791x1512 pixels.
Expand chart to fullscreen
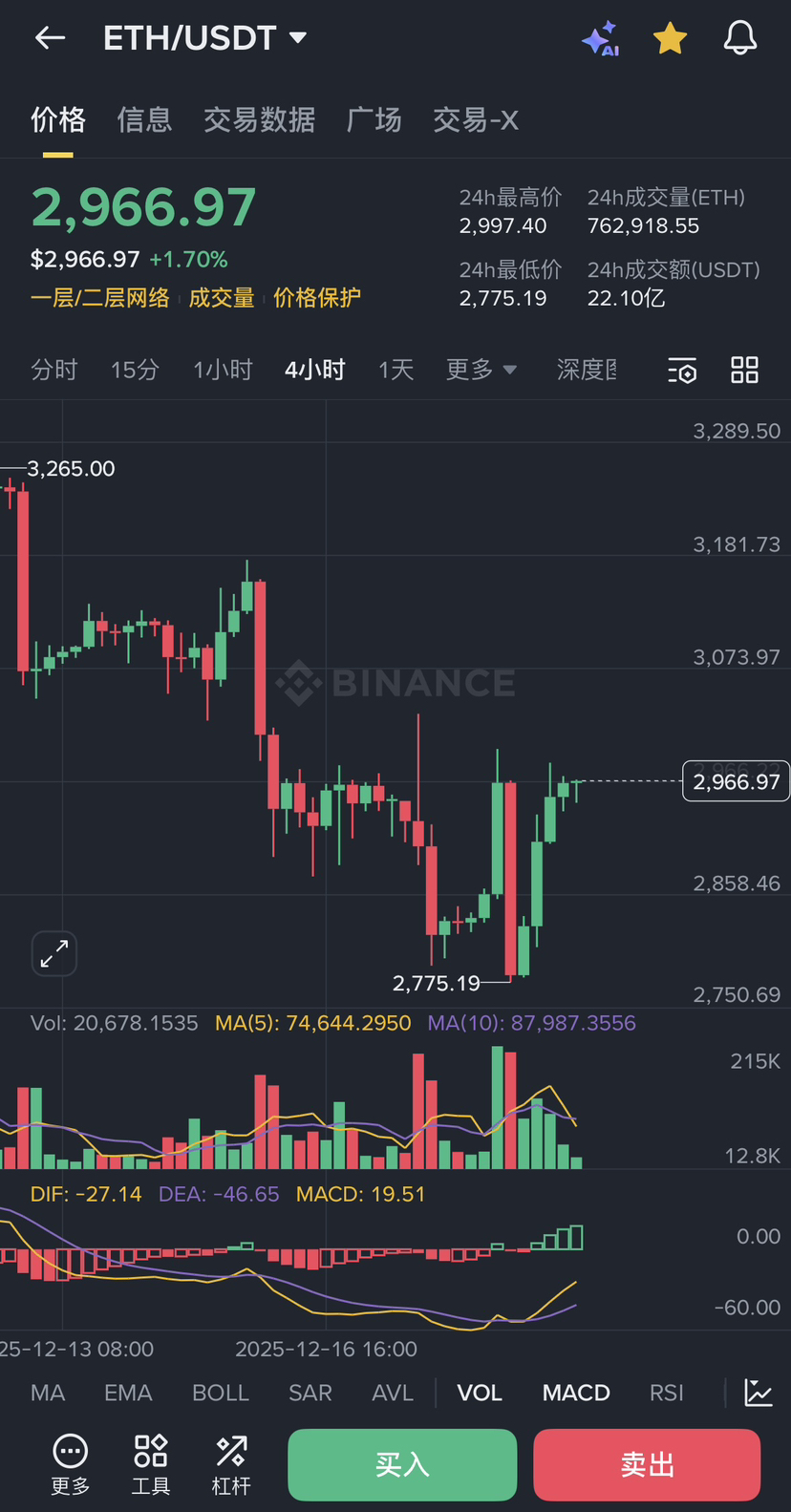(x=54, y=953)
